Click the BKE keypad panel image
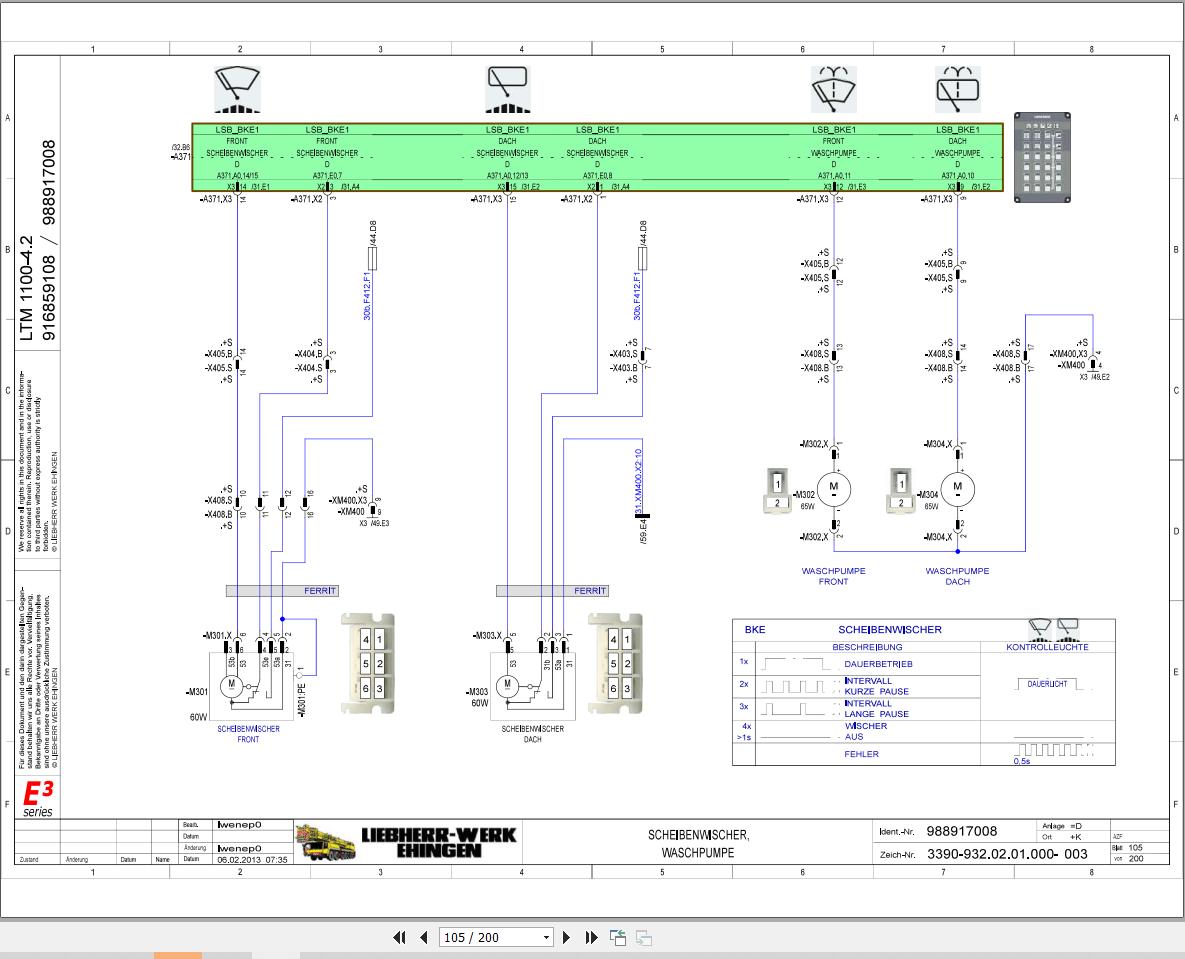Screen dimensions: 1185x959 1042,158
